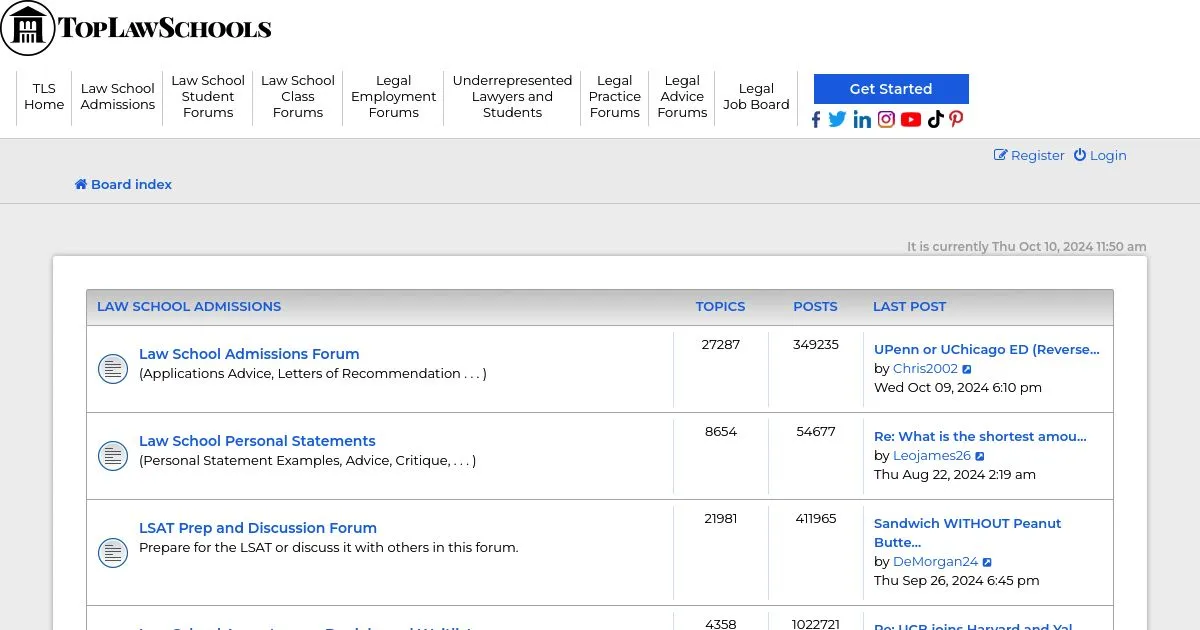Screen dimensions: 1200x630
Task: Click the POSTS column header
Action: click(816, 307)
